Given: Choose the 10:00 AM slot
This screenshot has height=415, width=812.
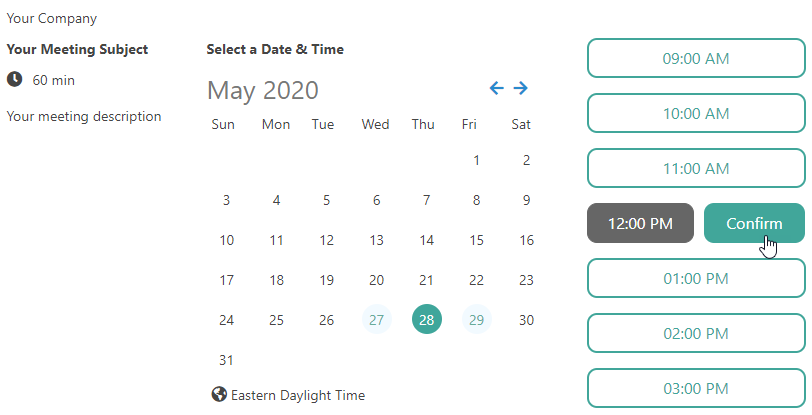Looking at the screenshot, I should tap(696, 113).
